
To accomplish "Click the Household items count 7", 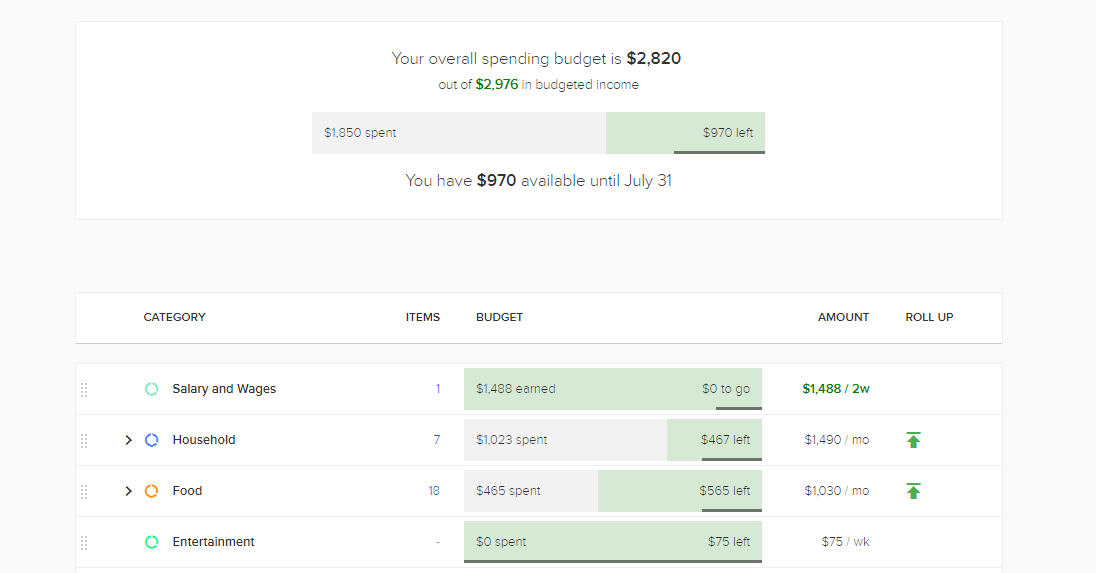I will coord(437,440).
